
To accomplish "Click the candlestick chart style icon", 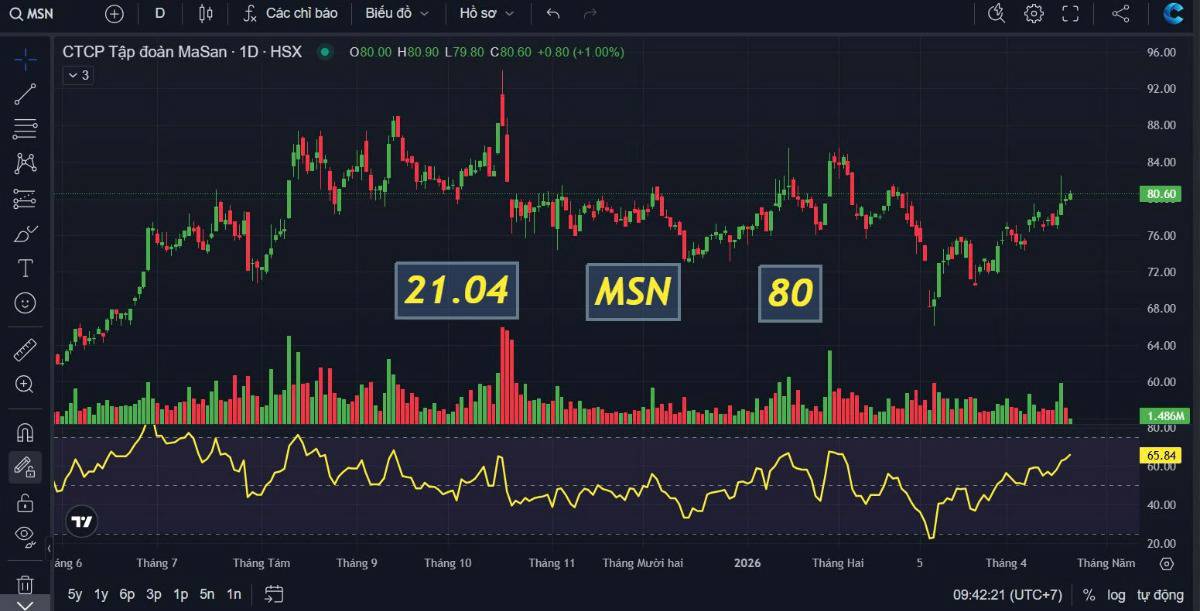I will click(x=206, y=13).
